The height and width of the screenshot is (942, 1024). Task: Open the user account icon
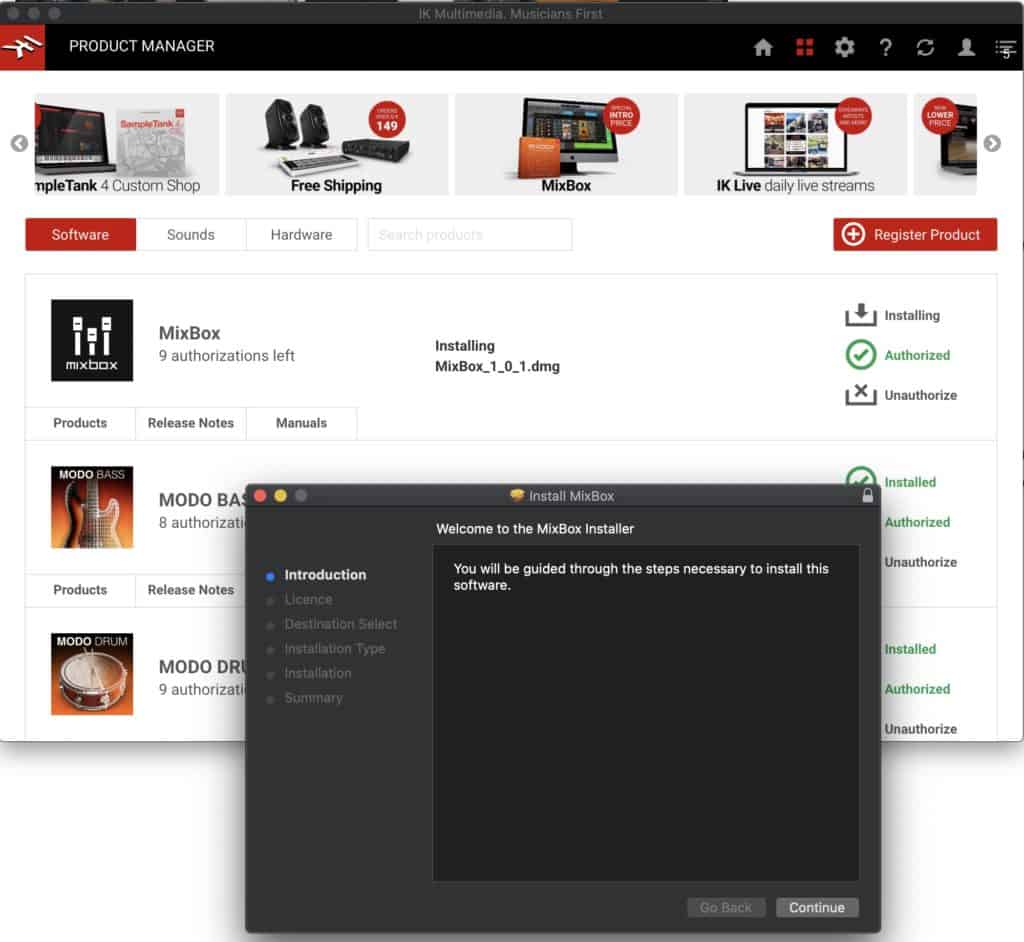pos(966,47)
